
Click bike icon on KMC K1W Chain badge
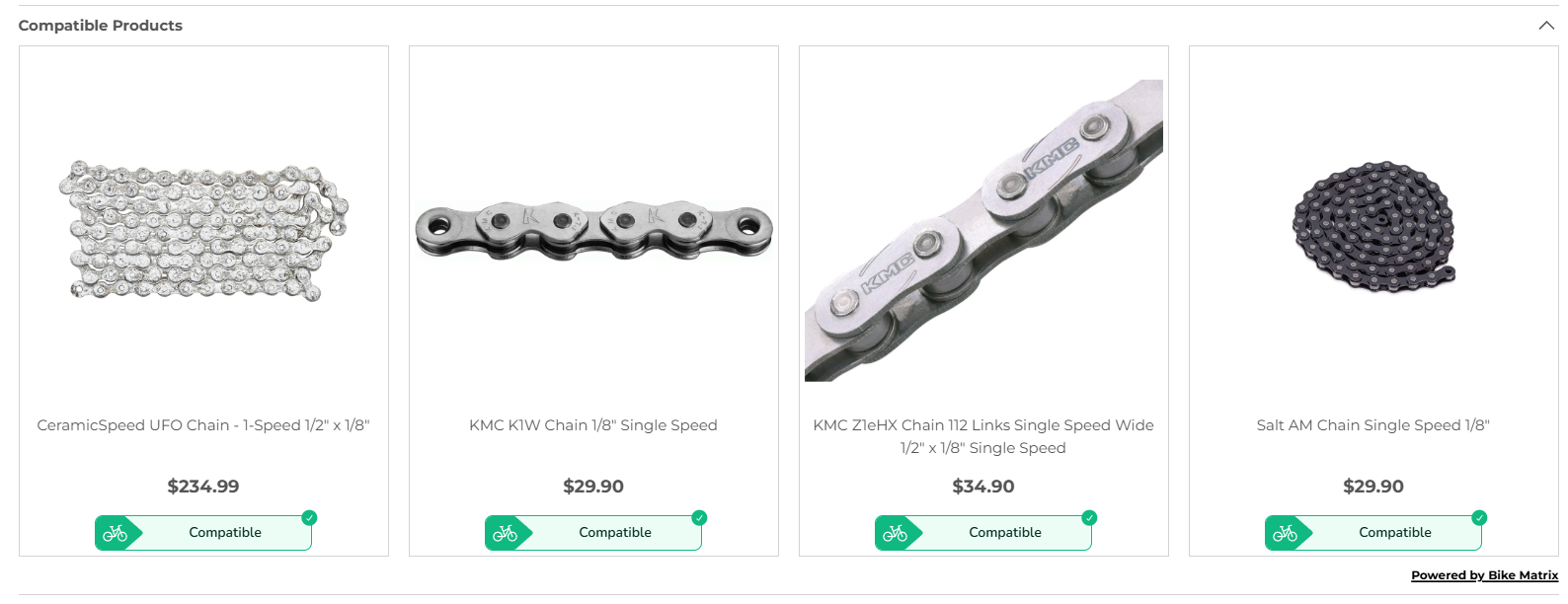506,533
